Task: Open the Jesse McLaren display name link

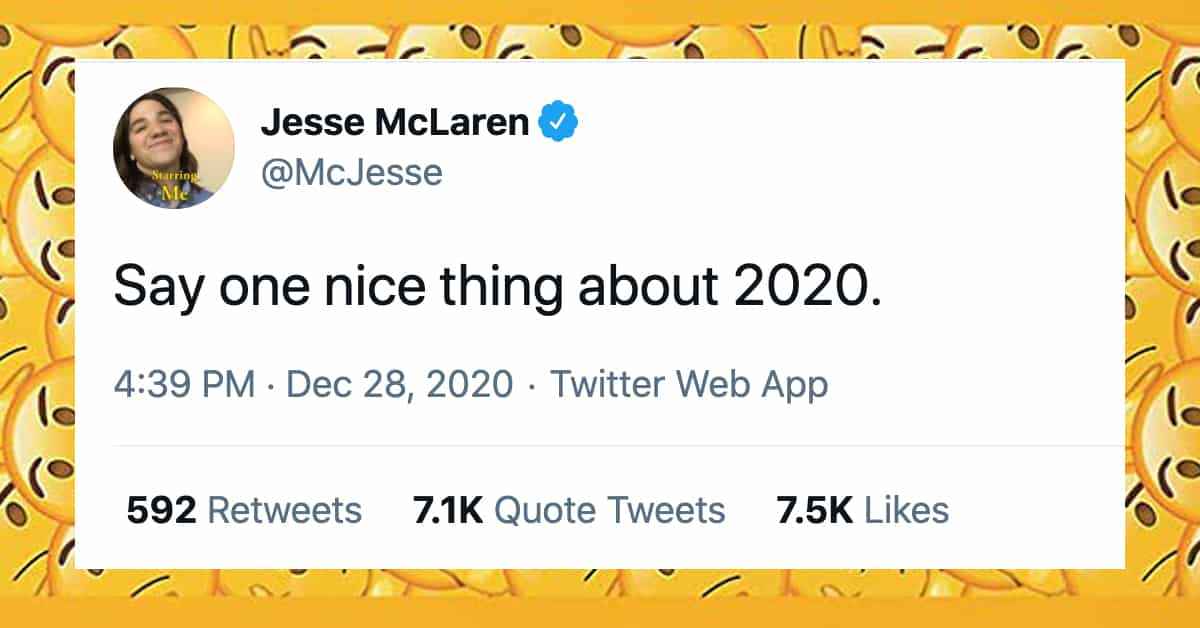Action: (394, 123)
